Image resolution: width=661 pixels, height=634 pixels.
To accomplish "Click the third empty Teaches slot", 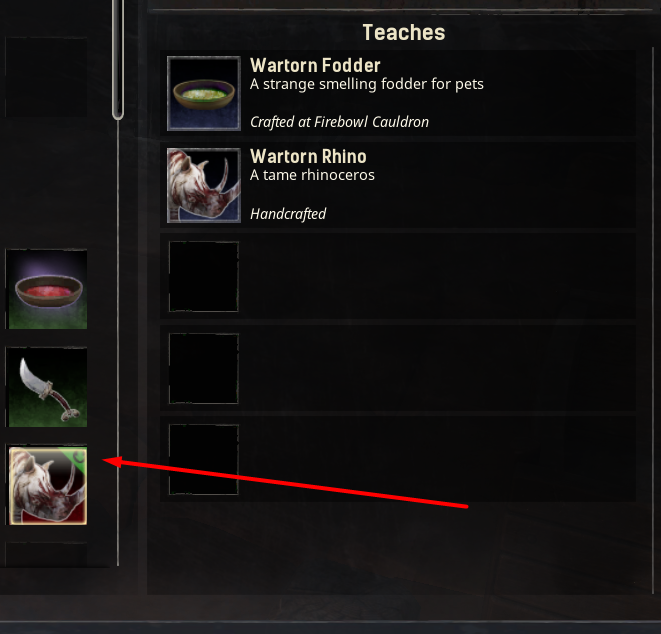I will tap(204, 459).
